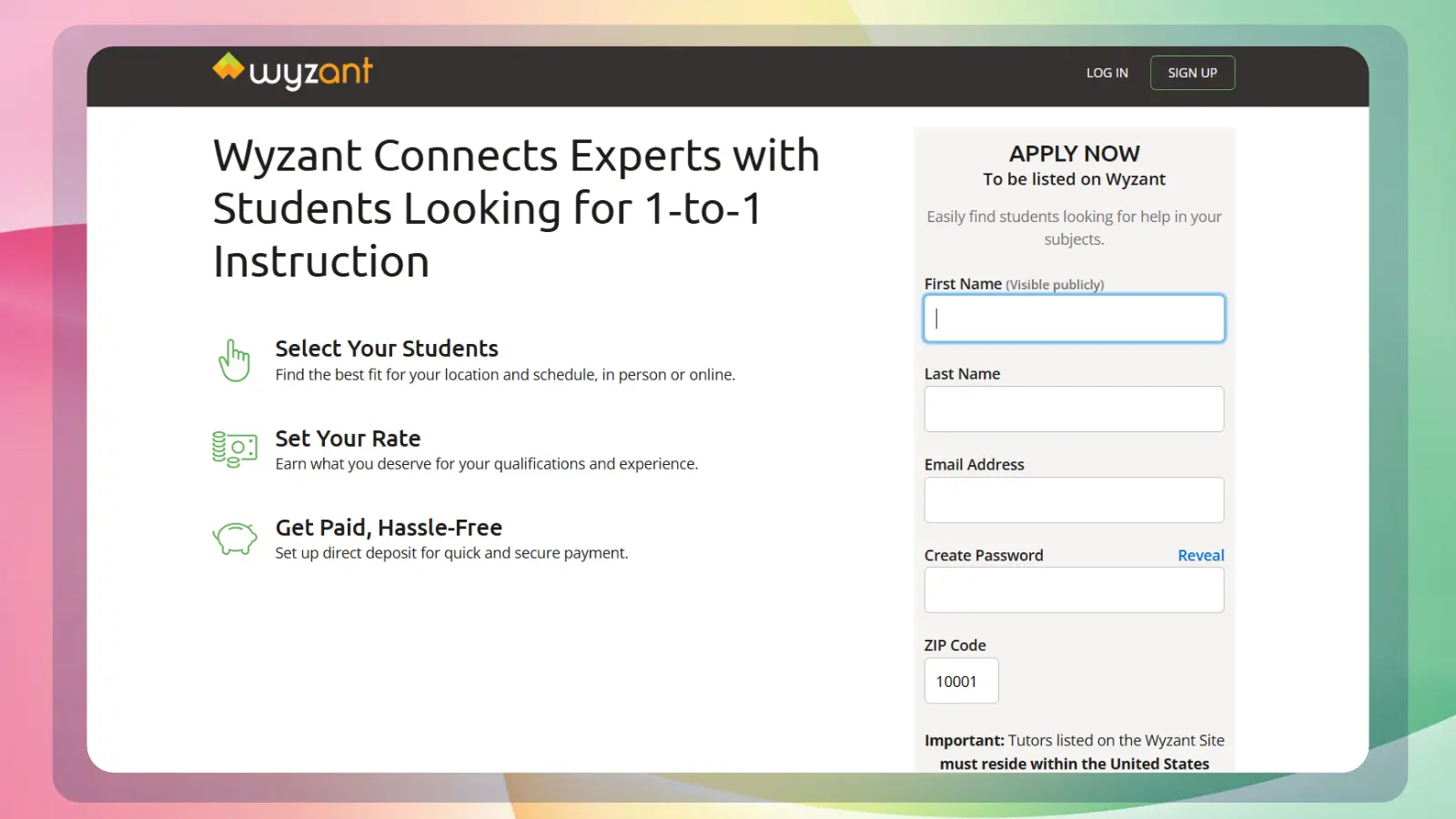Click the 'Find the best fit for your location' description

(x=505, y=375)
